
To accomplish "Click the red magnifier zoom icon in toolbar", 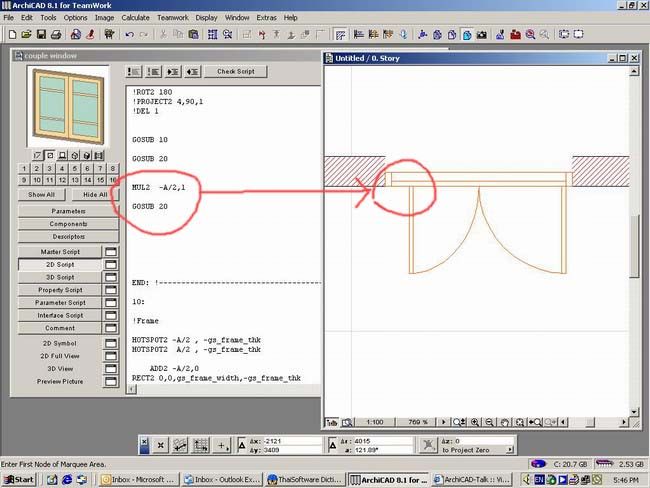I will pos(530,34).
